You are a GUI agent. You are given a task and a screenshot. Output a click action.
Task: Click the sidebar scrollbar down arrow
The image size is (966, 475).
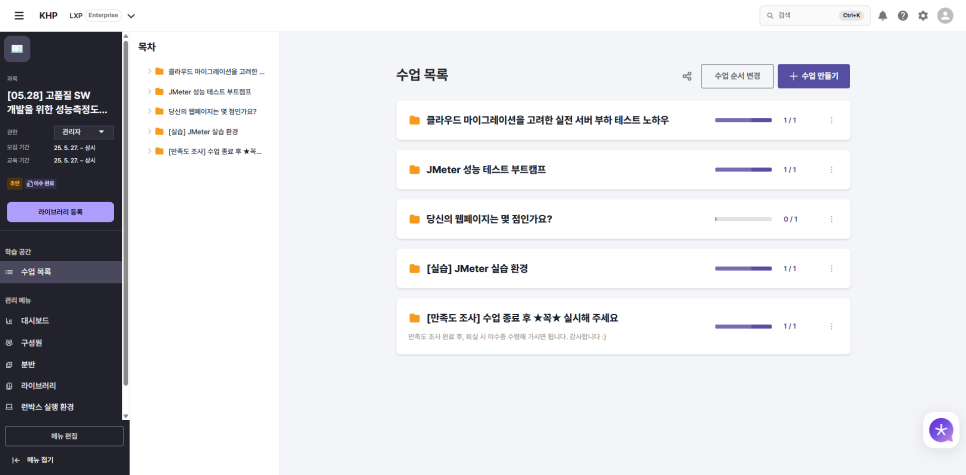pyautogui.click(x=126, y=416)
